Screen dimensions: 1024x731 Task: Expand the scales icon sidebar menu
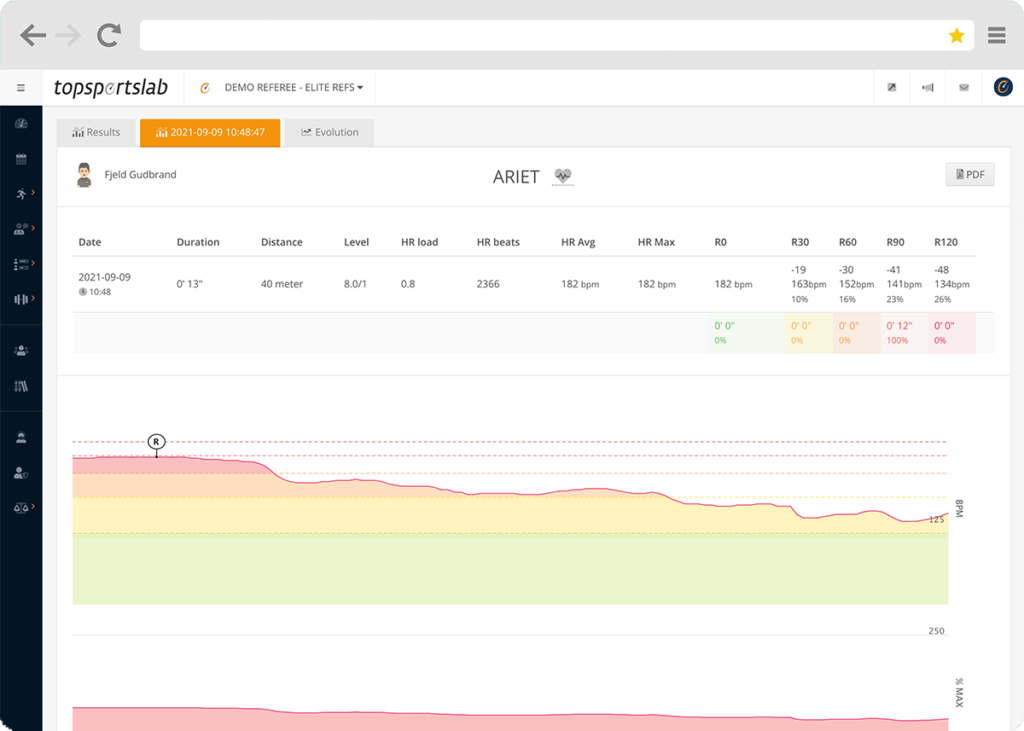click(x=21, y=509)
